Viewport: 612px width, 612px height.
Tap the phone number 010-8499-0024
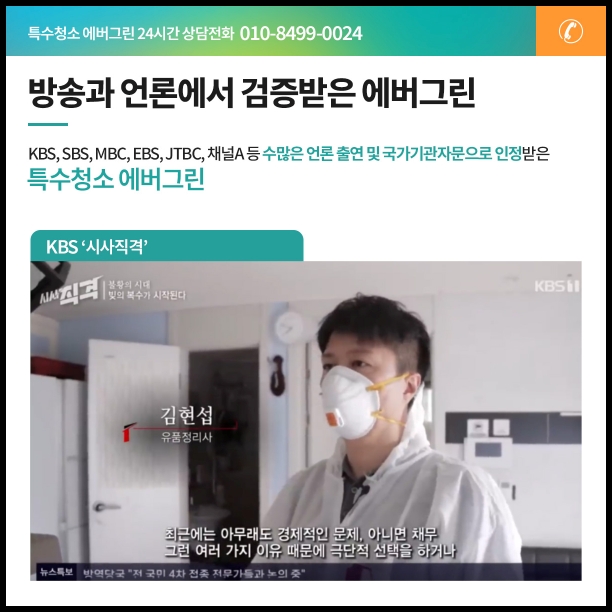click(x=301, y=34)
